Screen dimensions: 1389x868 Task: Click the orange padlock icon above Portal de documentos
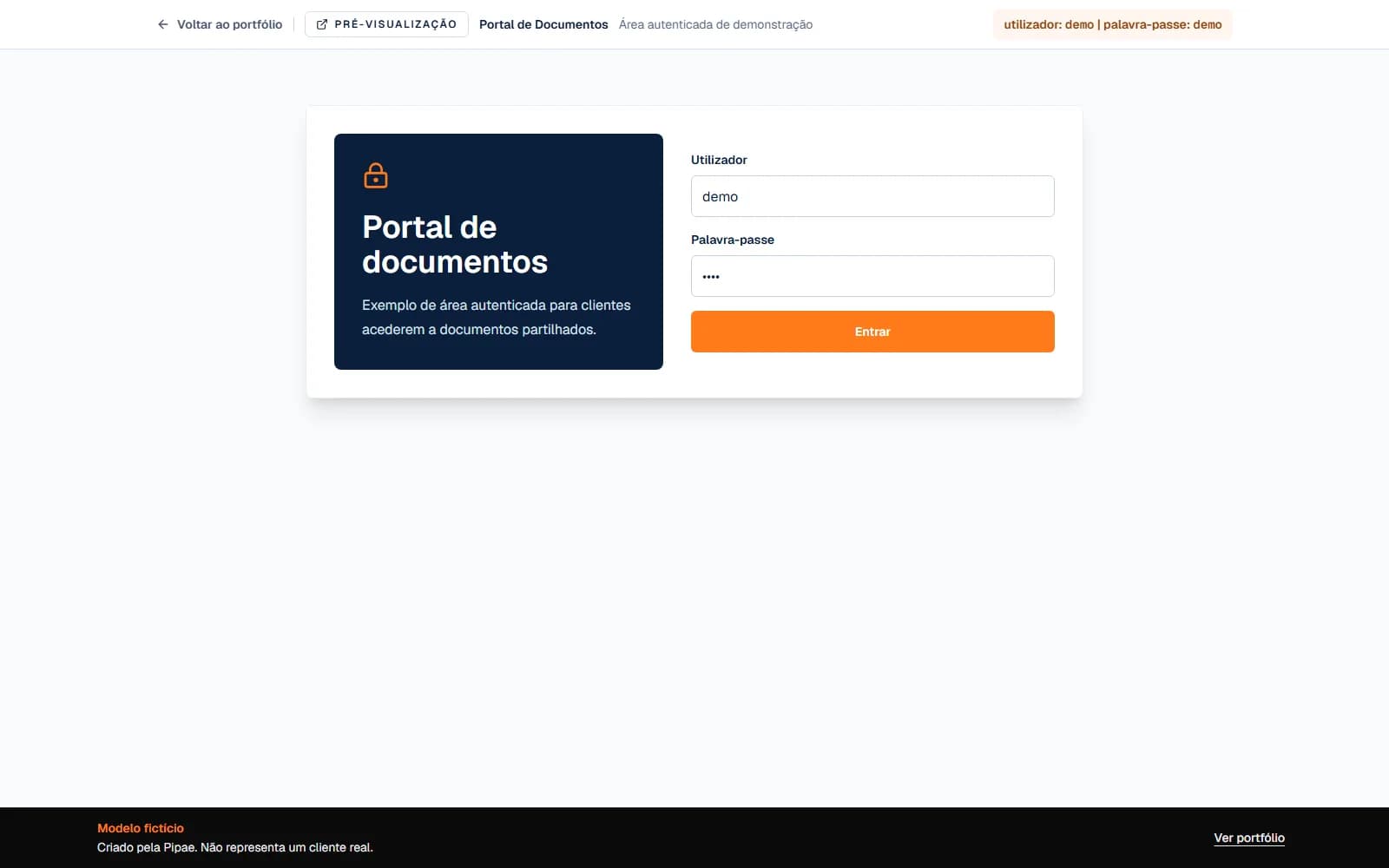(x=376, y=175)
